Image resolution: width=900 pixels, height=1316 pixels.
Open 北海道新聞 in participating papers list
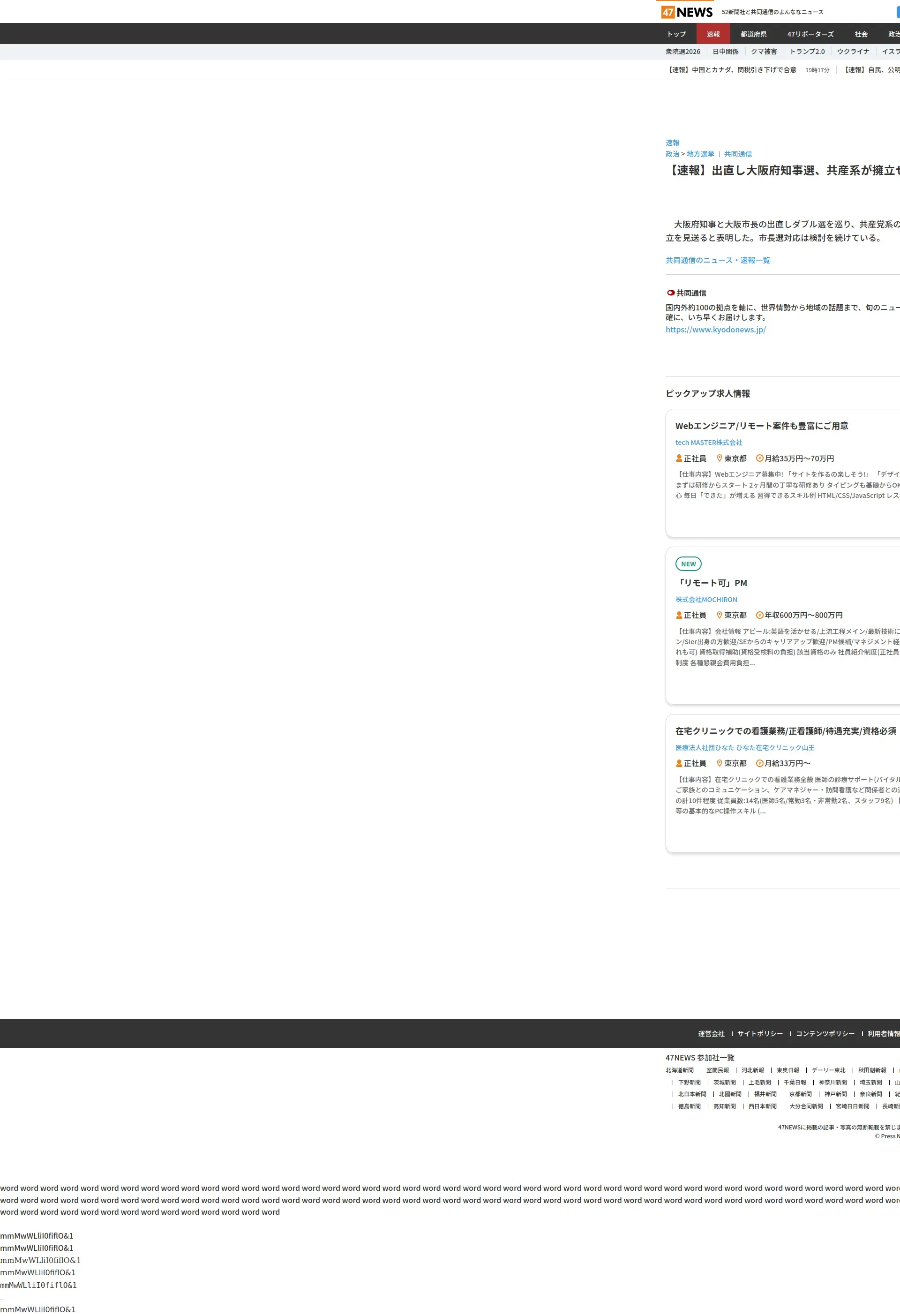tap(679, 1070)
